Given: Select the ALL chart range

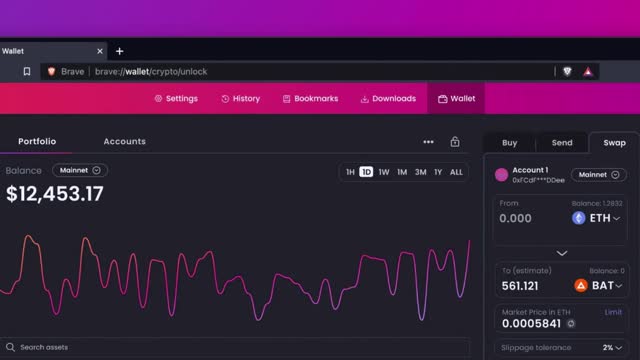Looking at the screenshot, I should click(x=456, y=172).
